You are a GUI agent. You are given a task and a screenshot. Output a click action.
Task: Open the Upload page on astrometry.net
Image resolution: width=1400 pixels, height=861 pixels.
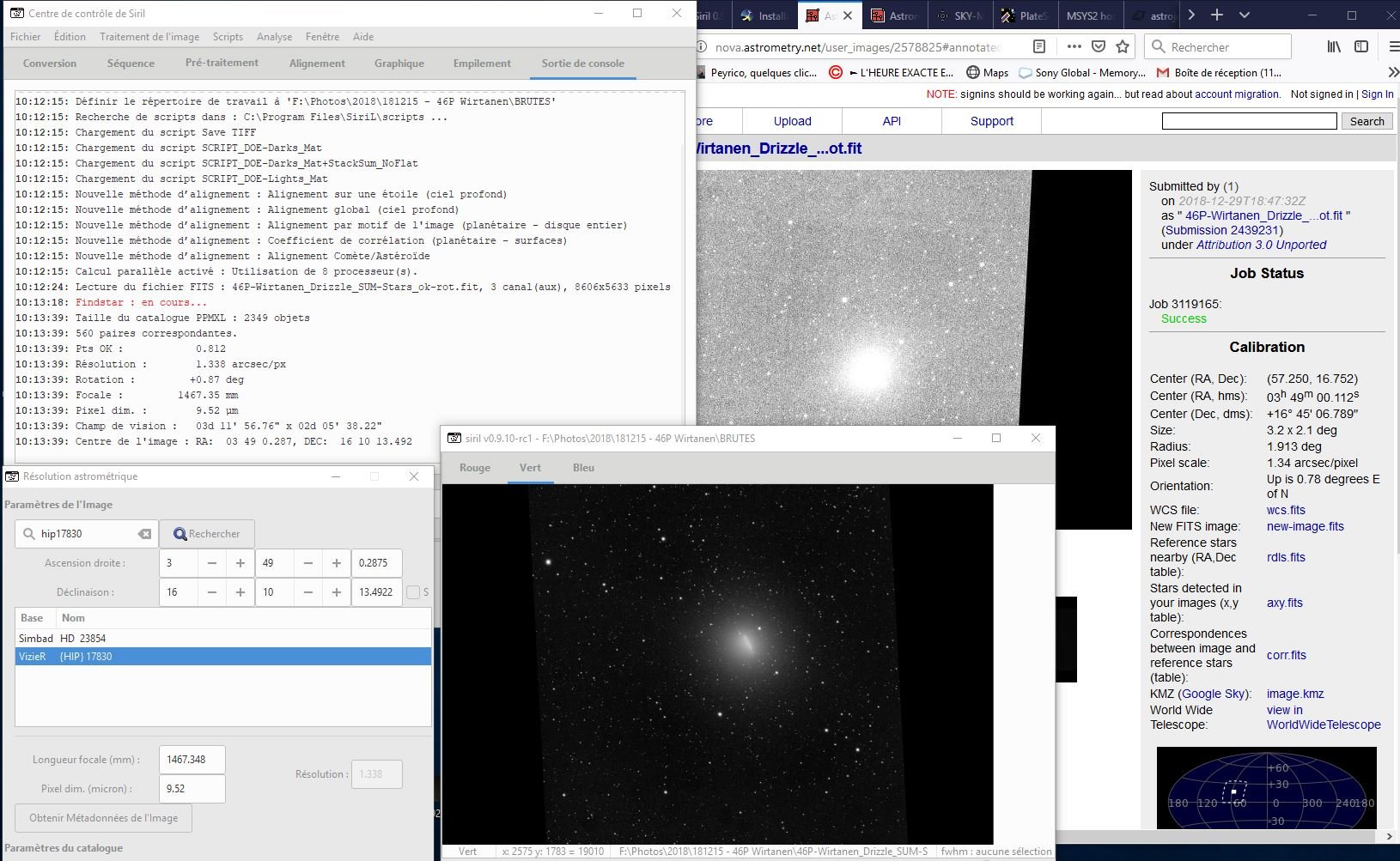click(x=792, y=121)
